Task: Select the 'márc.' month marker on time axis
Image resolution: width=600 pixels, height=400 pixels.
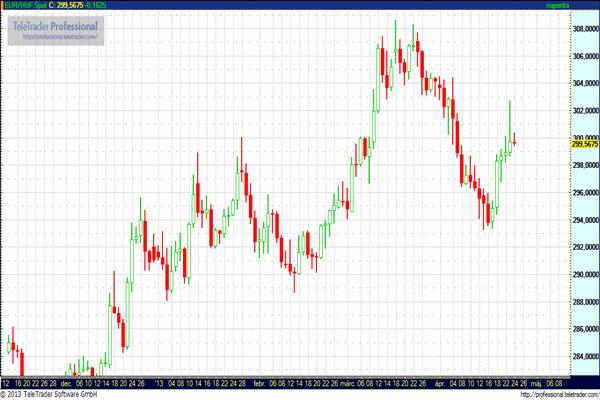Action: click(x=346, y=382)
